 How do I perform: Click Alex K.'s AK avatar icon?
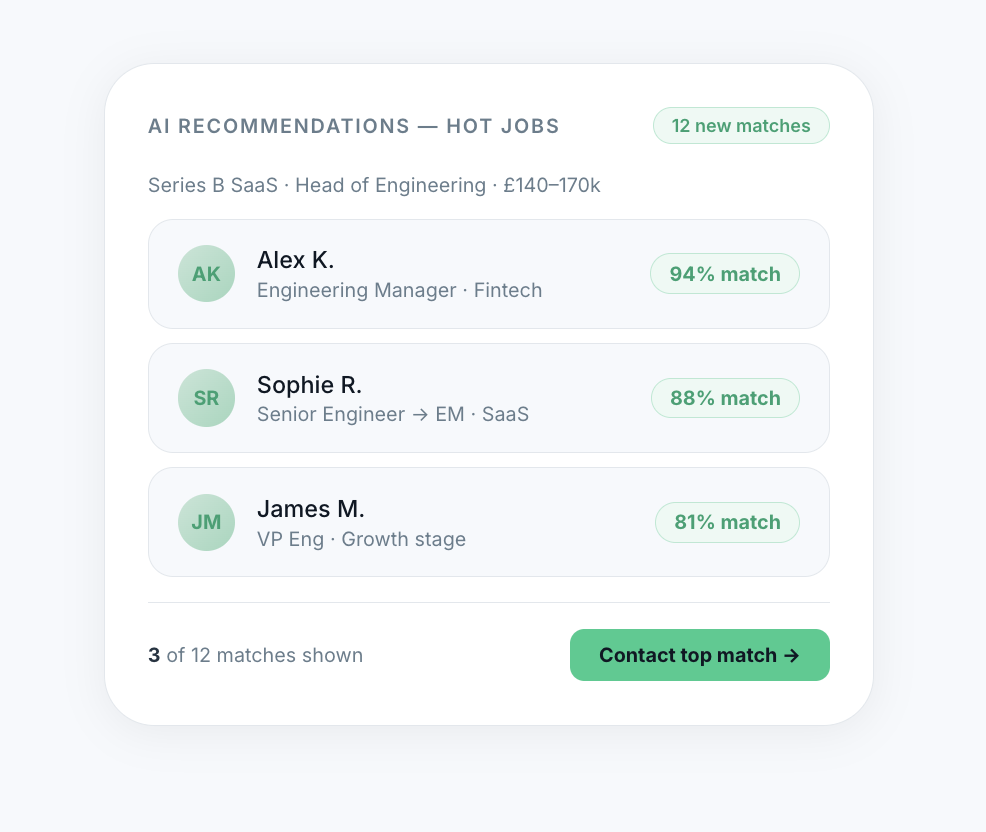(206, 274)
